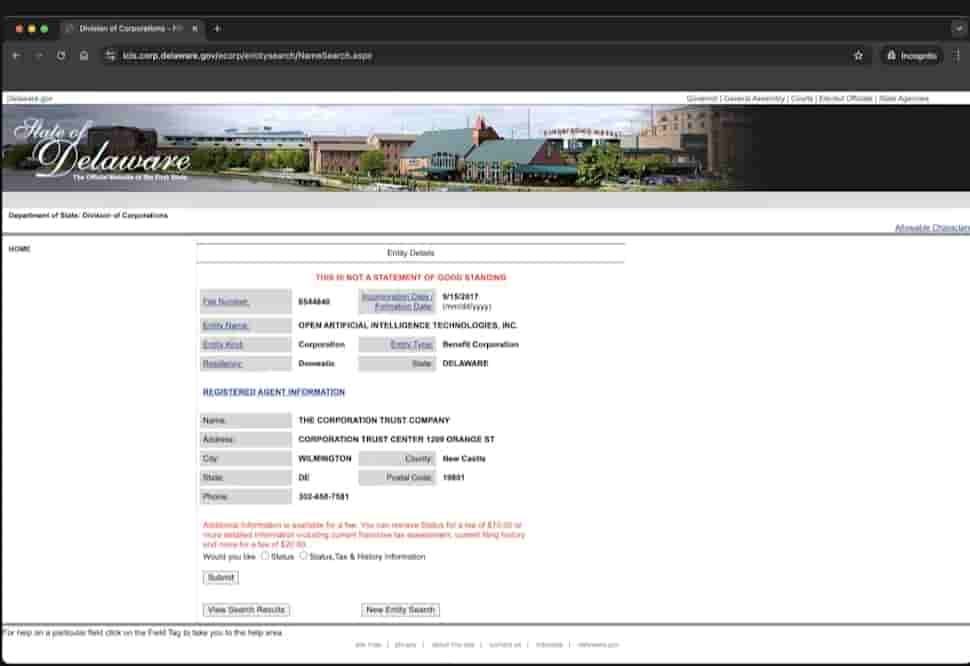Open the File Number field tag link
Image resolution: width=970 pixels, height=666 pixels.
(225, 301)
